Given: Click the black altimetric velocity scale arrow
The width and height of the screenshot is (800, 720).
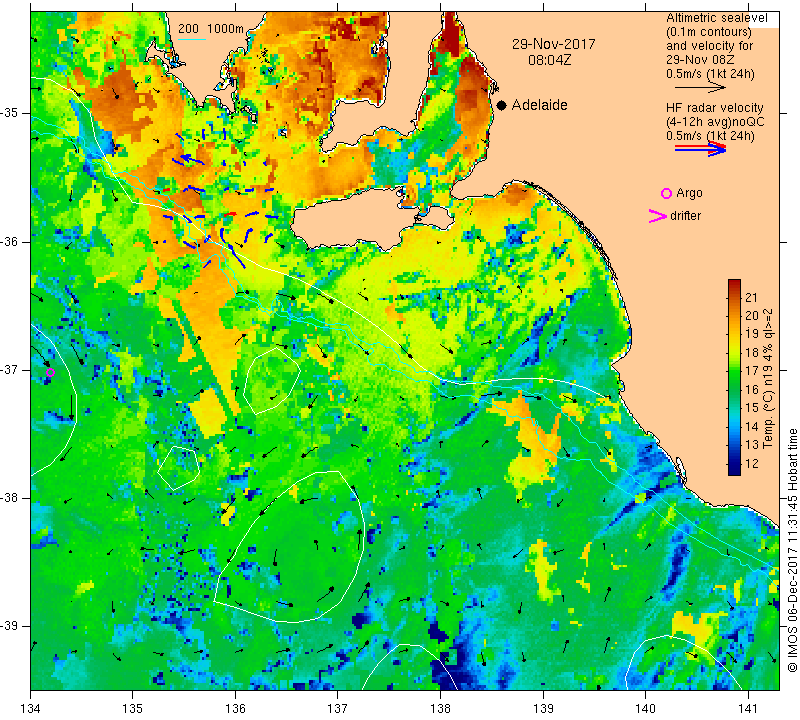Looking at the screenshot, I should coord(700,88).
